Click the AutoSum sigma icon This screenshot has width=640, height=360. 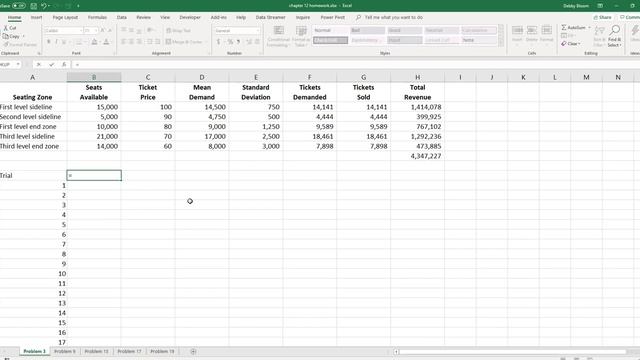[x=564, y=27]
